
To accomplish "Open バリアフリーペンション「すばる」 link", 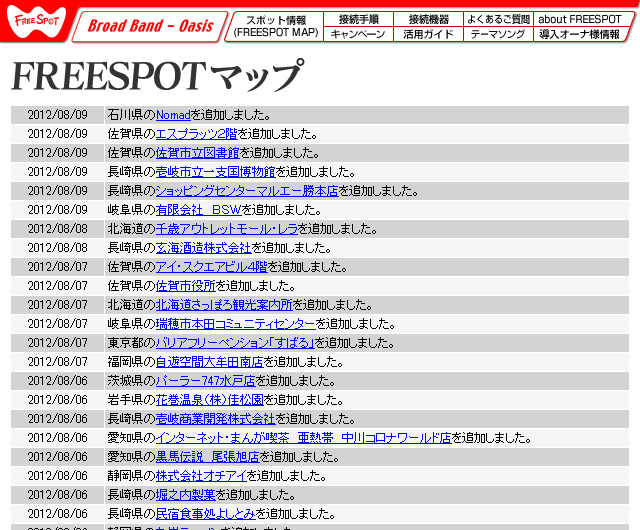I will click(235, 343).
